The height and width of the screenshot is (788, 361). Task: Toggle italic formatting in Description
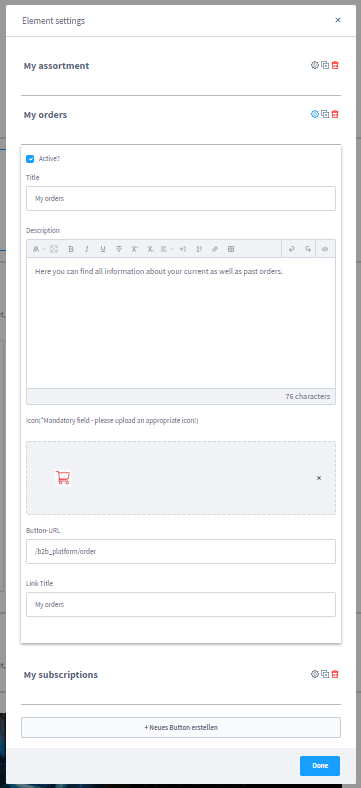coord(86,249)
